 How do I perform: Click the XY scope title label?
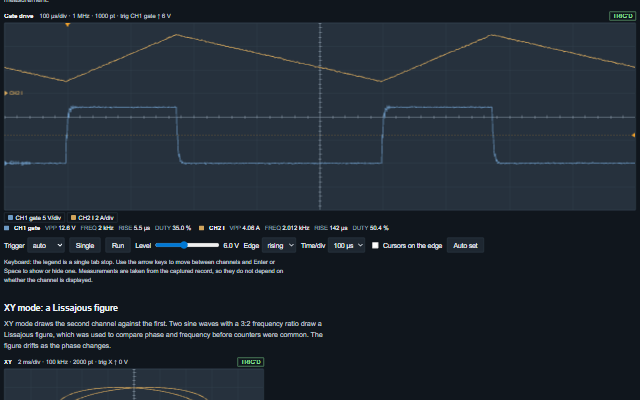point(8,362)
